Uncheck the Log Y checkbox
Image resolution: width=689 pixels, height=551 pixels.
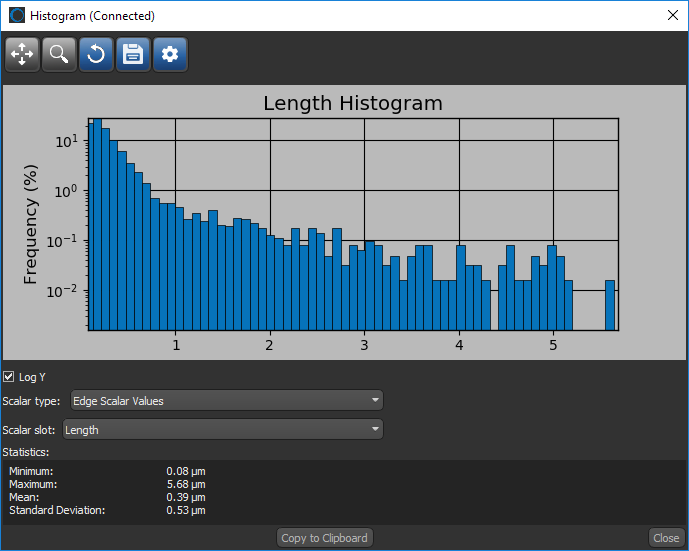(x=10, y=377)
